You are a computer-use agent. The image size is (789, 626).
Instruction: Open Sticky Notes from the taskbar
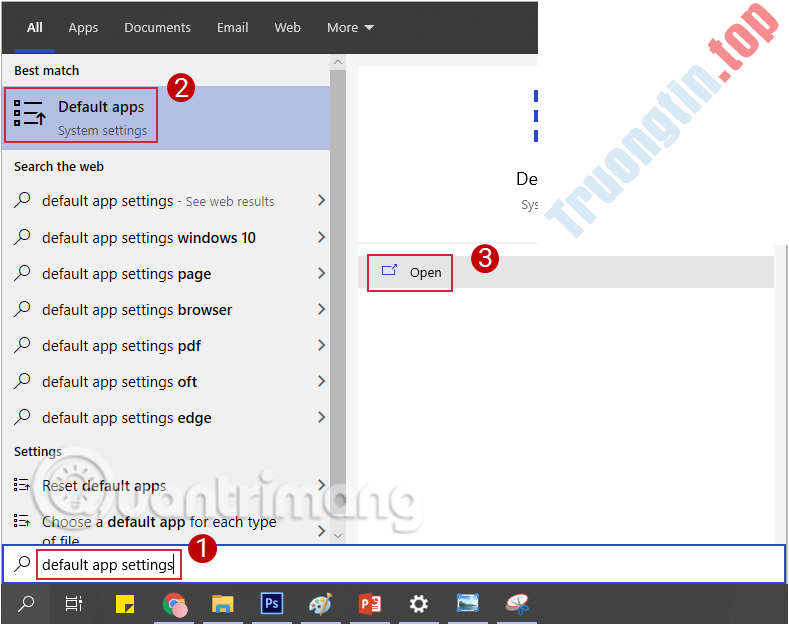125,604
